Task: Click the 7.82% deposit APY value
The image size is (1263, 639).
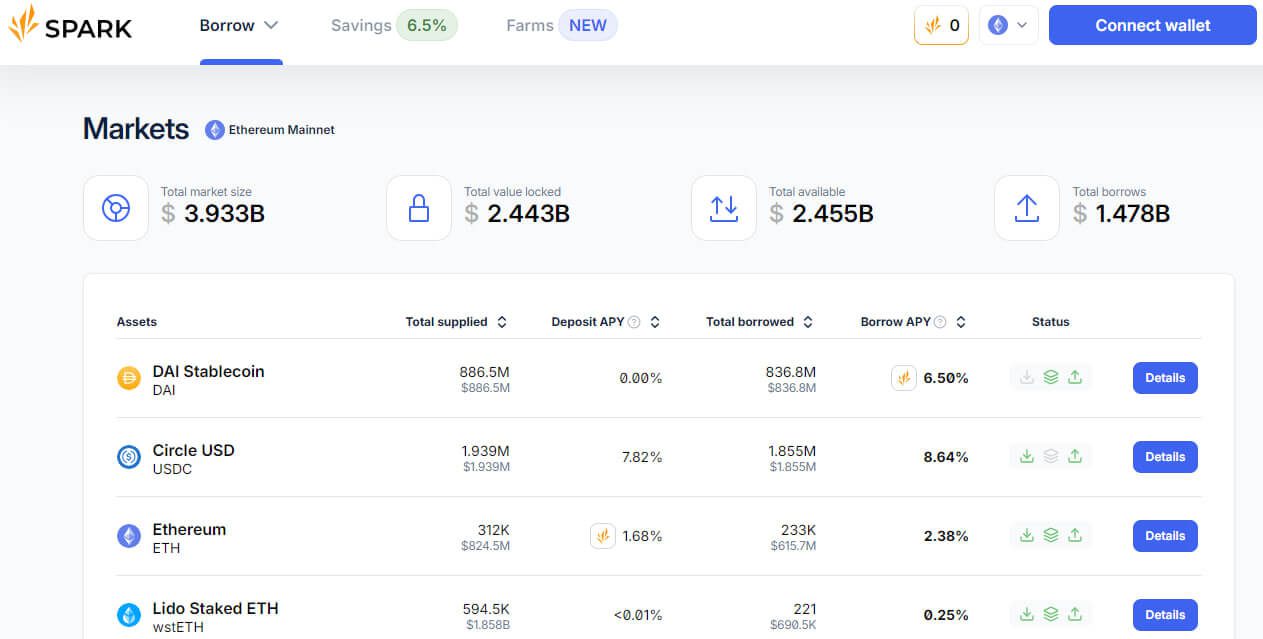Action: pyautogui.click(x=642, y=457)
